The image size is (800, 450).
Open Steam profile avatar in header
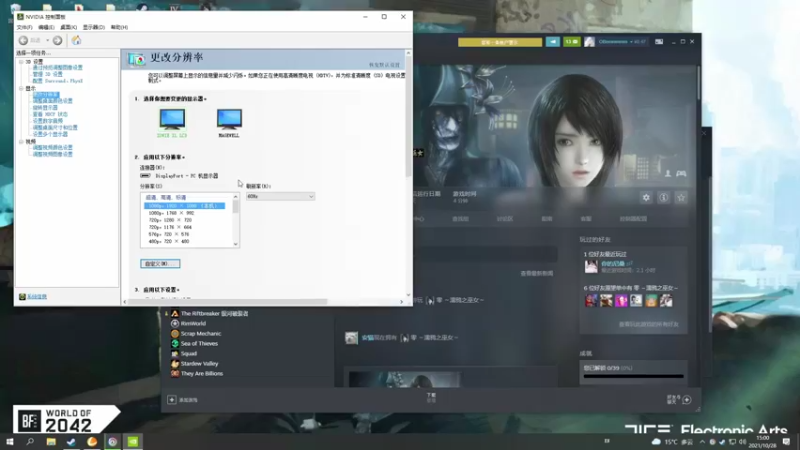point(590,42)
